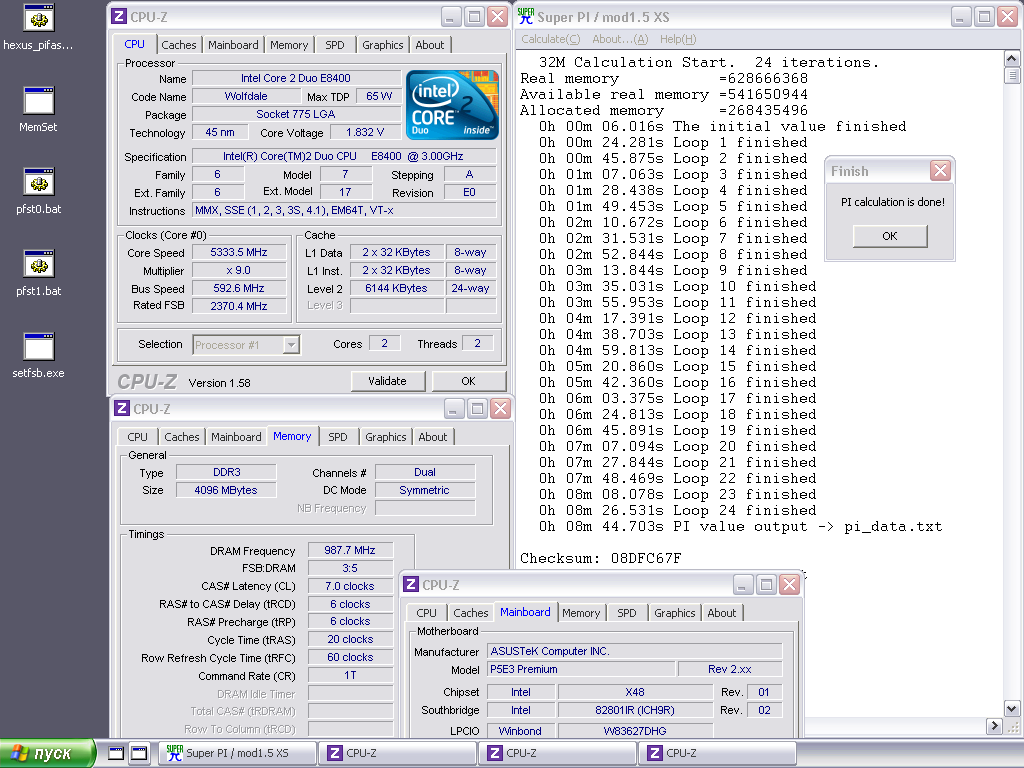Click the Level 2 cache value 6144 KBytes
The height and width of the screenshot is (768, 1024).
[x=396, y=288]
